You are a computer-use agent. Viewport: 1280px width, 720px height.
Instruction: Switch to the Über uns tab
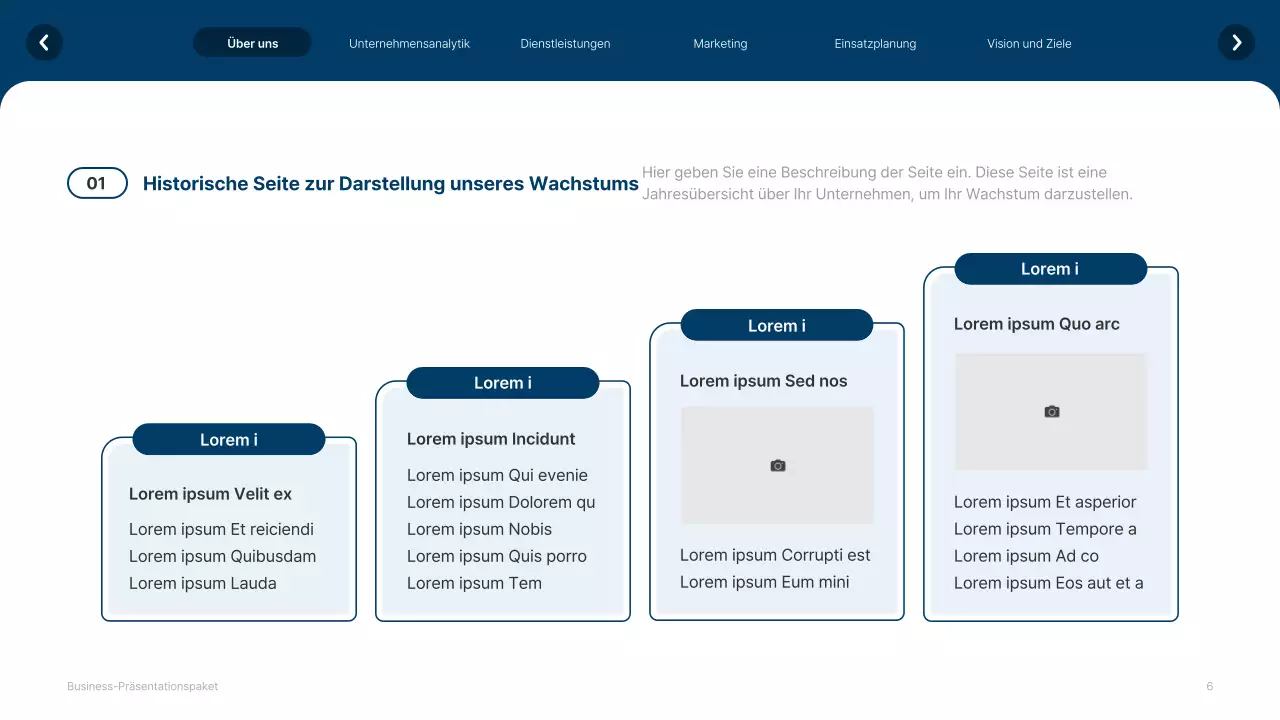[252, 43]
